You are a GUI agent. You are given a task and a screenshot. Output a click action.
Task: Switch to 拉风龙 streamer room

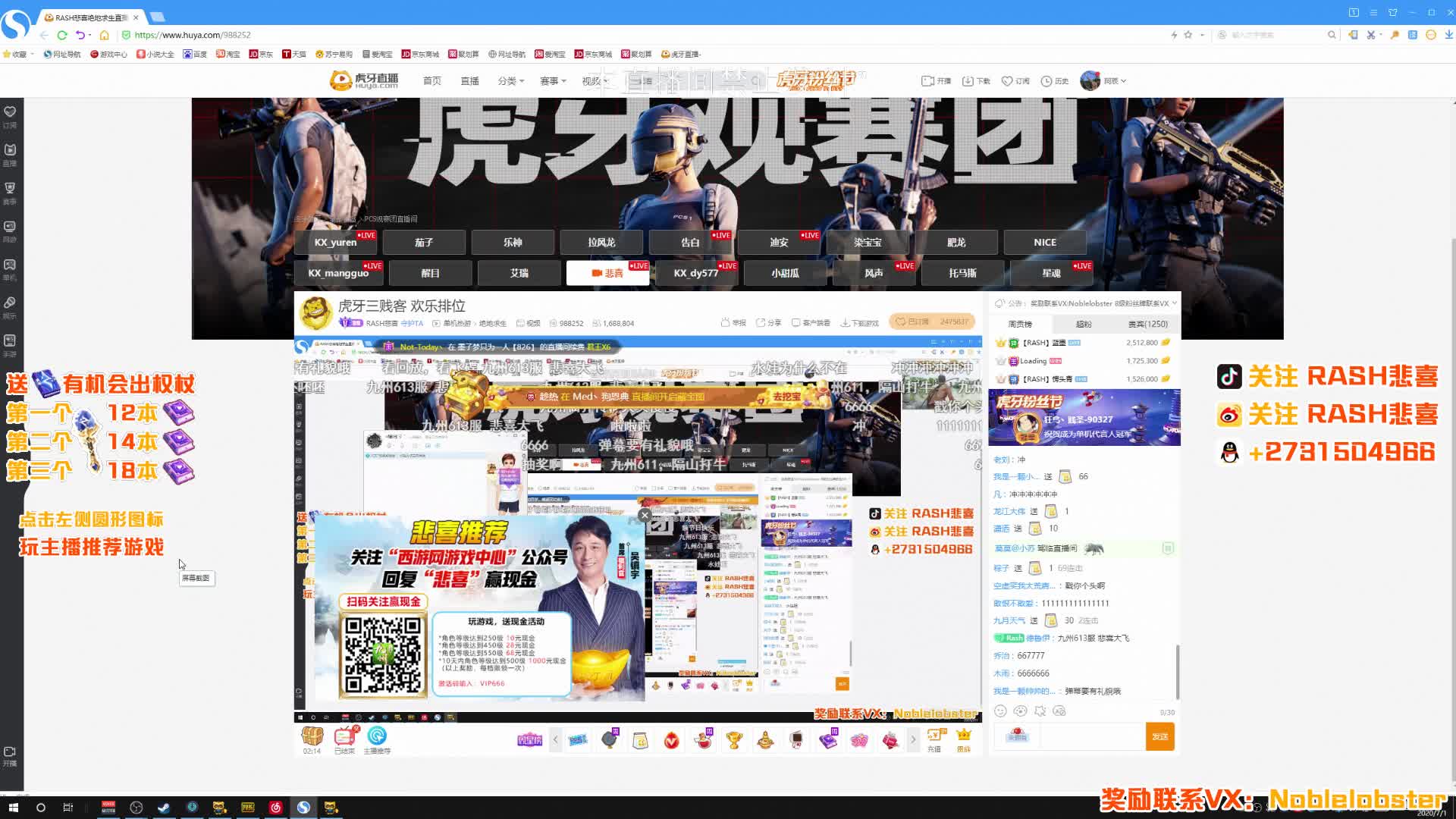[x=601, y=243]
